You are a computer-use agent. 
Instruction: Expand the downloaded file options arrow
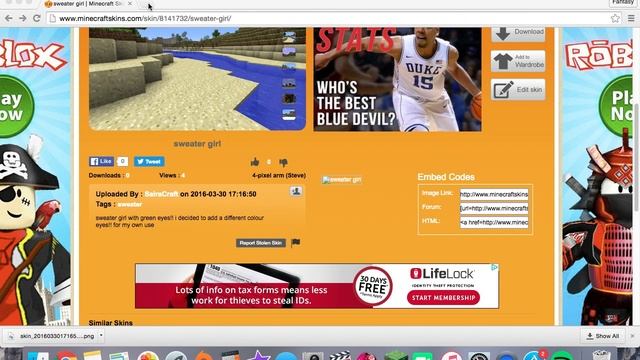coord(101,336)
